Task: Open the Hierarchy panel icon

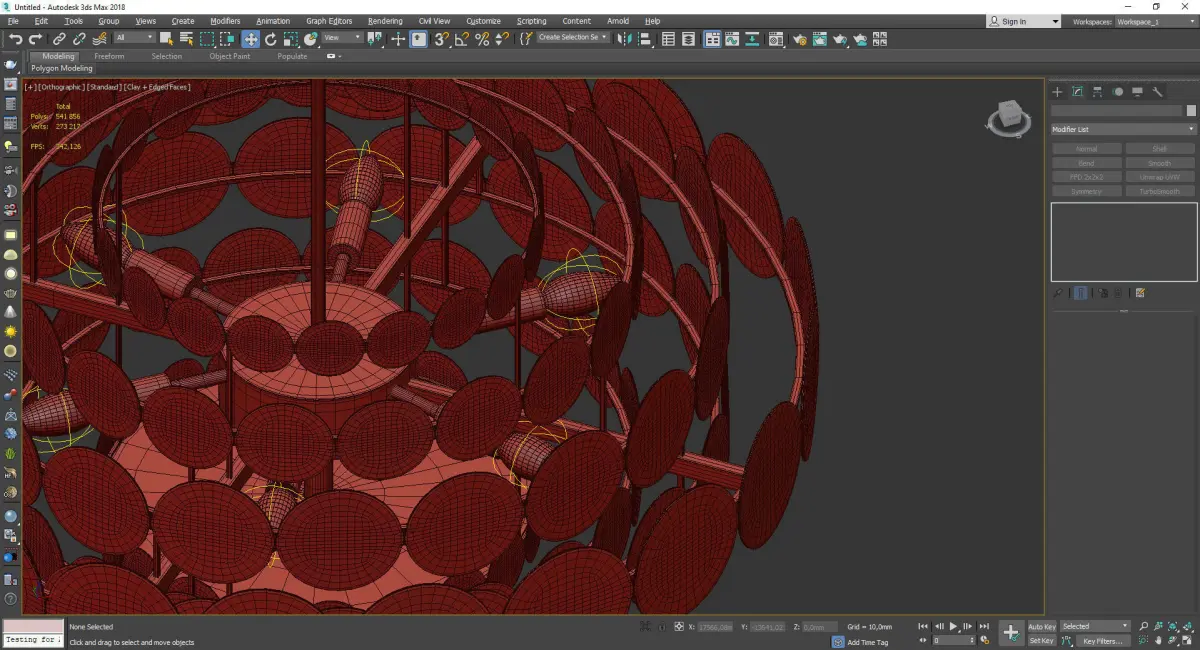Action: click(x=1097, y=91)
